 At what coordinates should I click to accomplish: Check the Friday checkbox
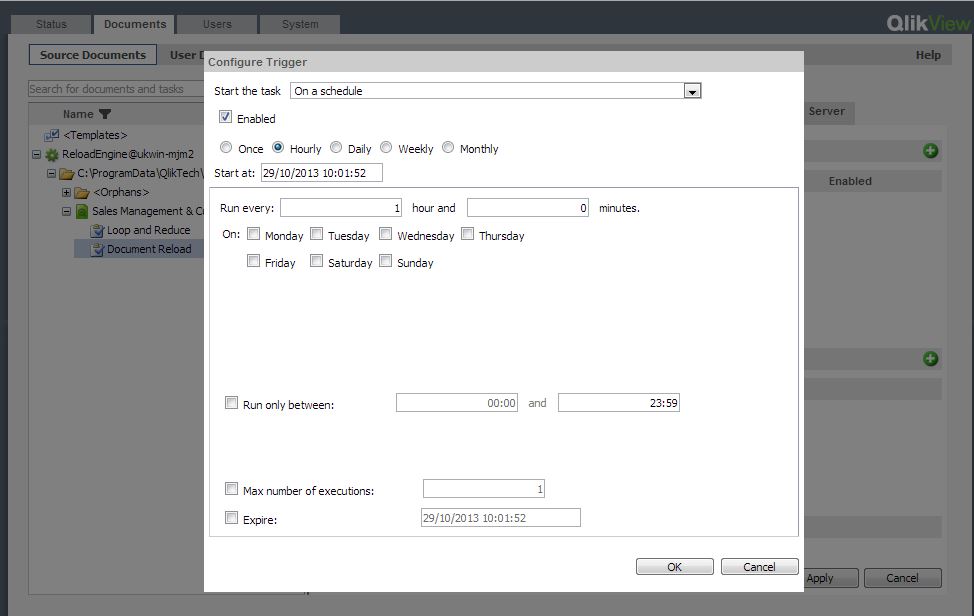(x=253, y=261)
